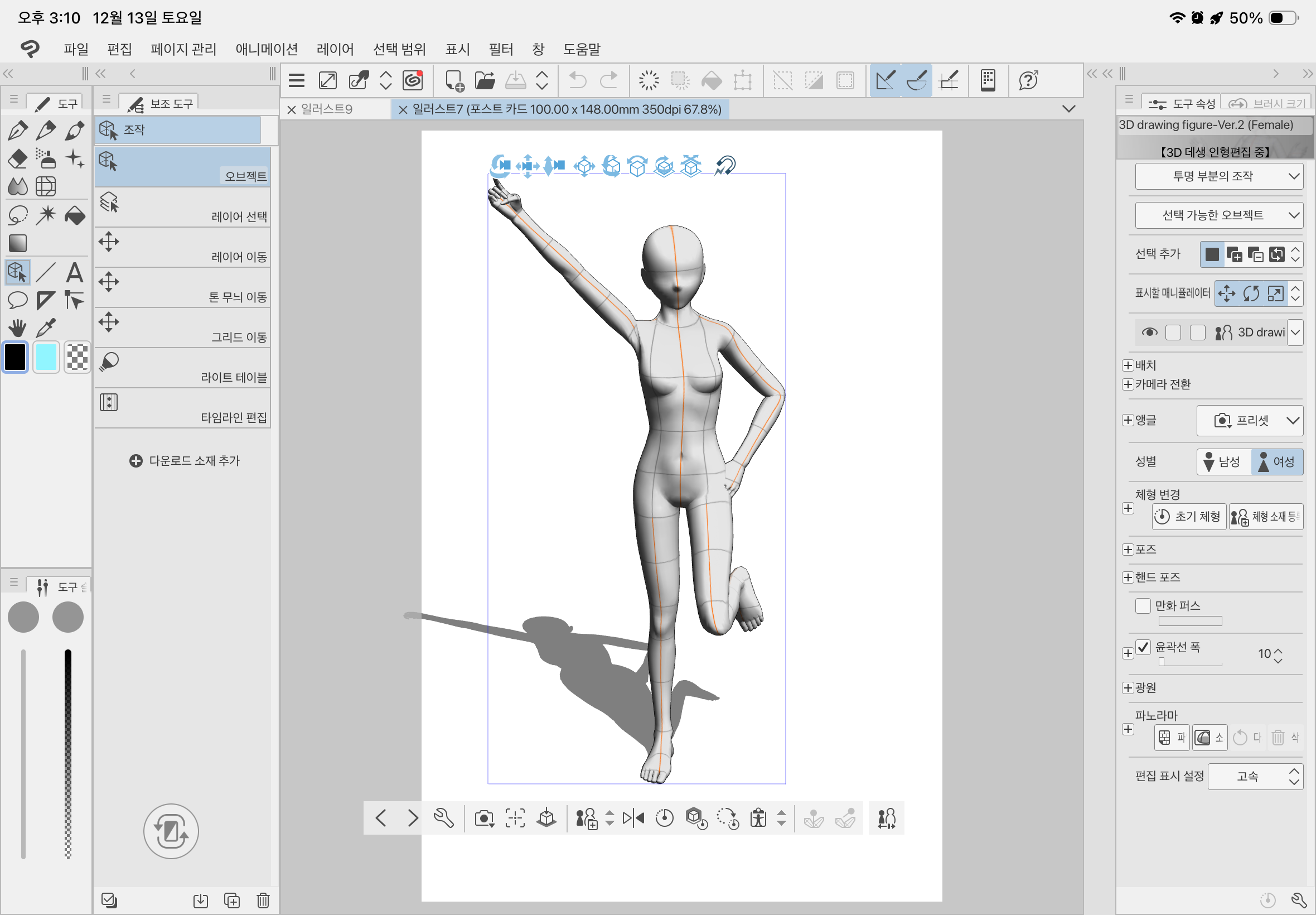Enable the 만화 퍼스 checkbox

(1143, 605)
